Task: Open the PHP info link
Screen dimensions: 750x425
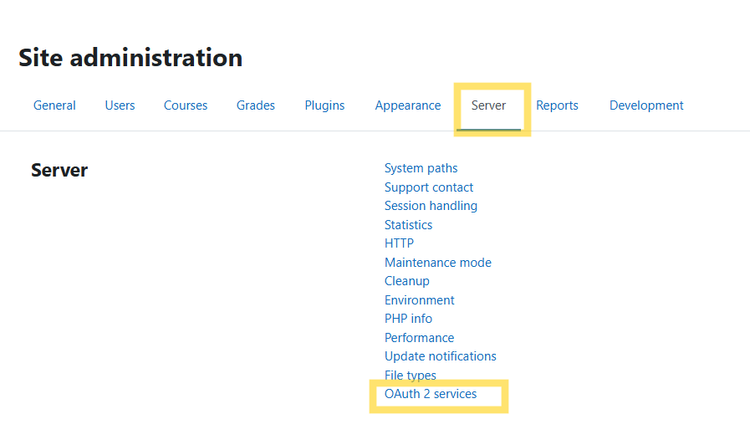Action: point(408,319)
